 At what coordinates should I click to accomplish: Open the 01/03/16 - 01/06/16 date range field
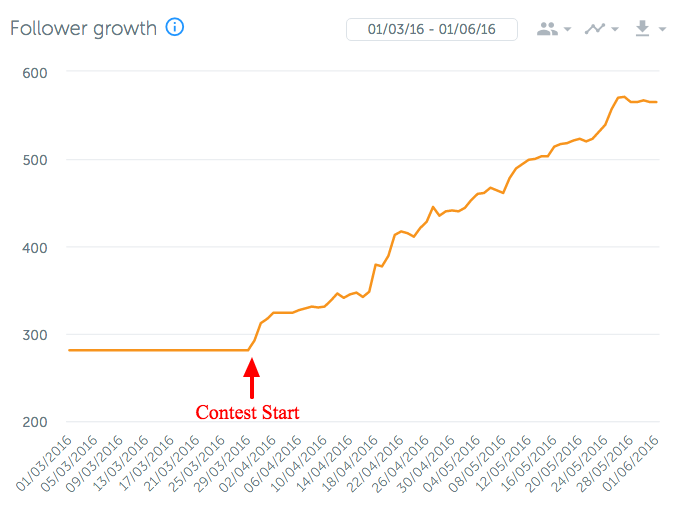pos(431,29)
